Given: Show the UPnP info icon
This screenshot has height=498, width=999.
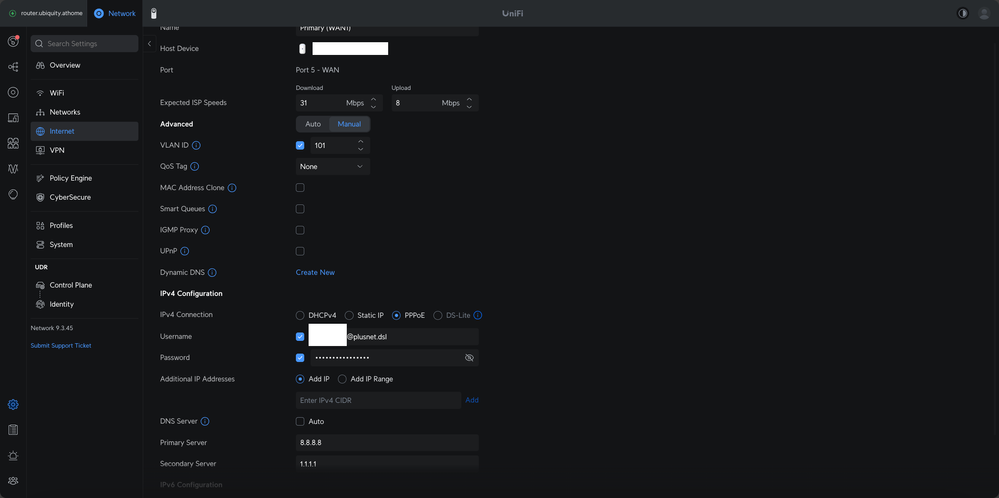Looking at the screenshot, I should click(x=185, y=252).
